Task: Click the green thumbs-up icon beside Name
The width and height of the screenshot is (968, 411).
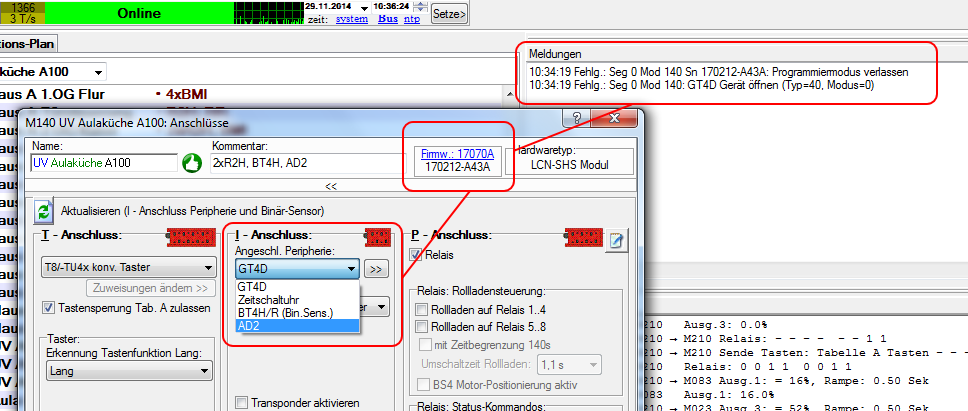Action: click(191, 162)
